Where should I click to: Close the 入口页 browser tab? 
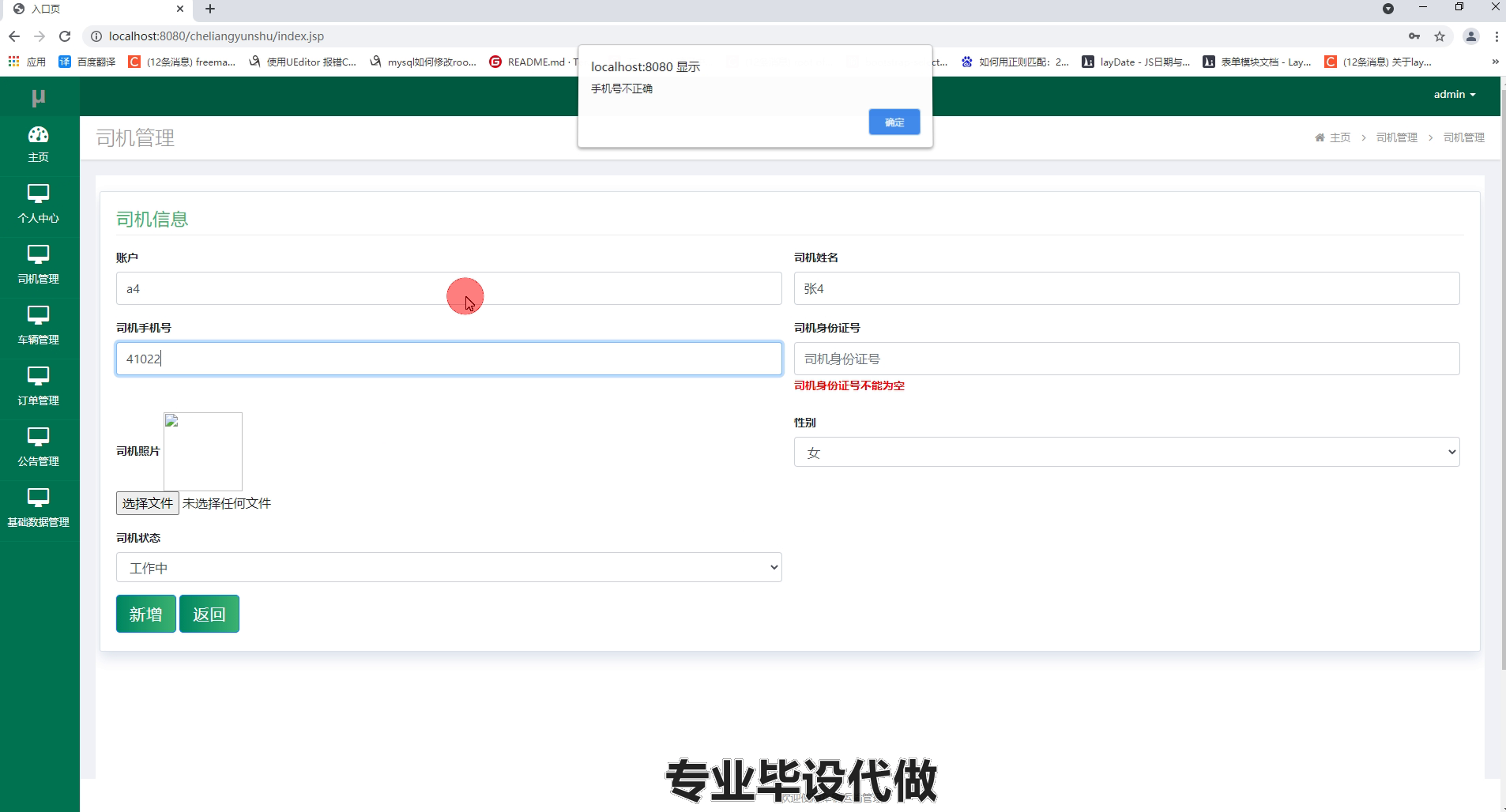[180, 9]
